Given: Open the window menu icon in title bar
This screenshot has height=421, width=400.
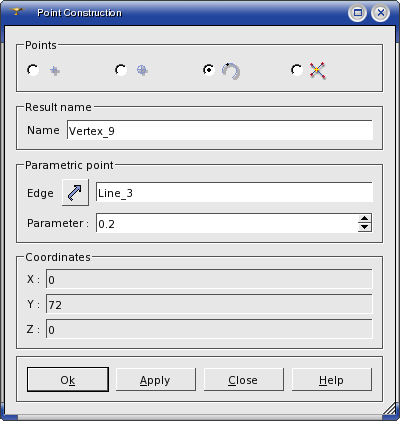Looking at the screenshot, I should click(16, 12).
